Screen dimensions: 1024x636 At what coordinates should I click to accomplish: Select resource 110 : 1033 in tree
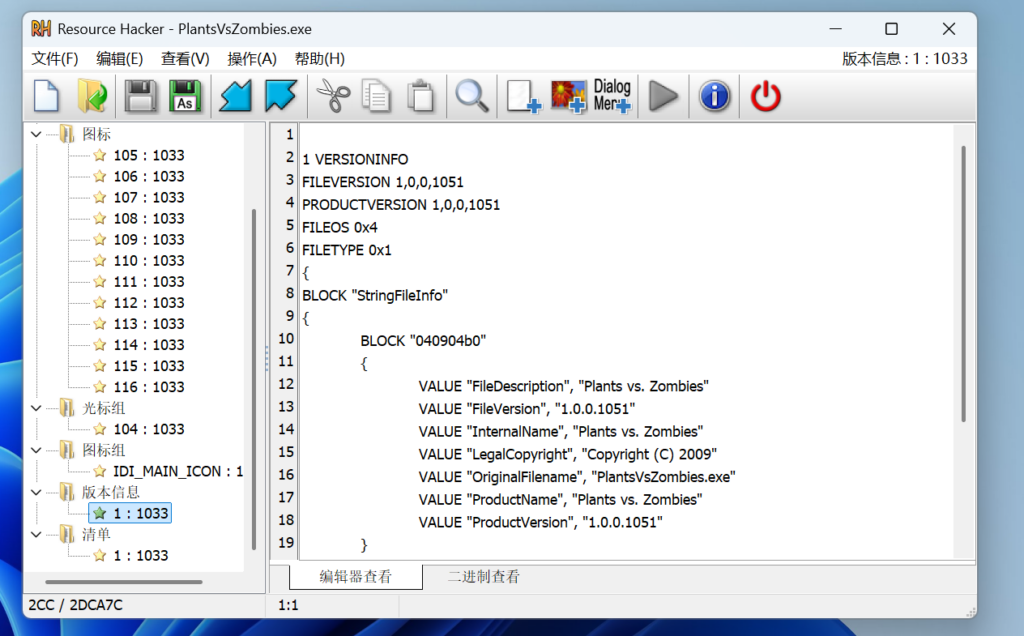[148, 260]
